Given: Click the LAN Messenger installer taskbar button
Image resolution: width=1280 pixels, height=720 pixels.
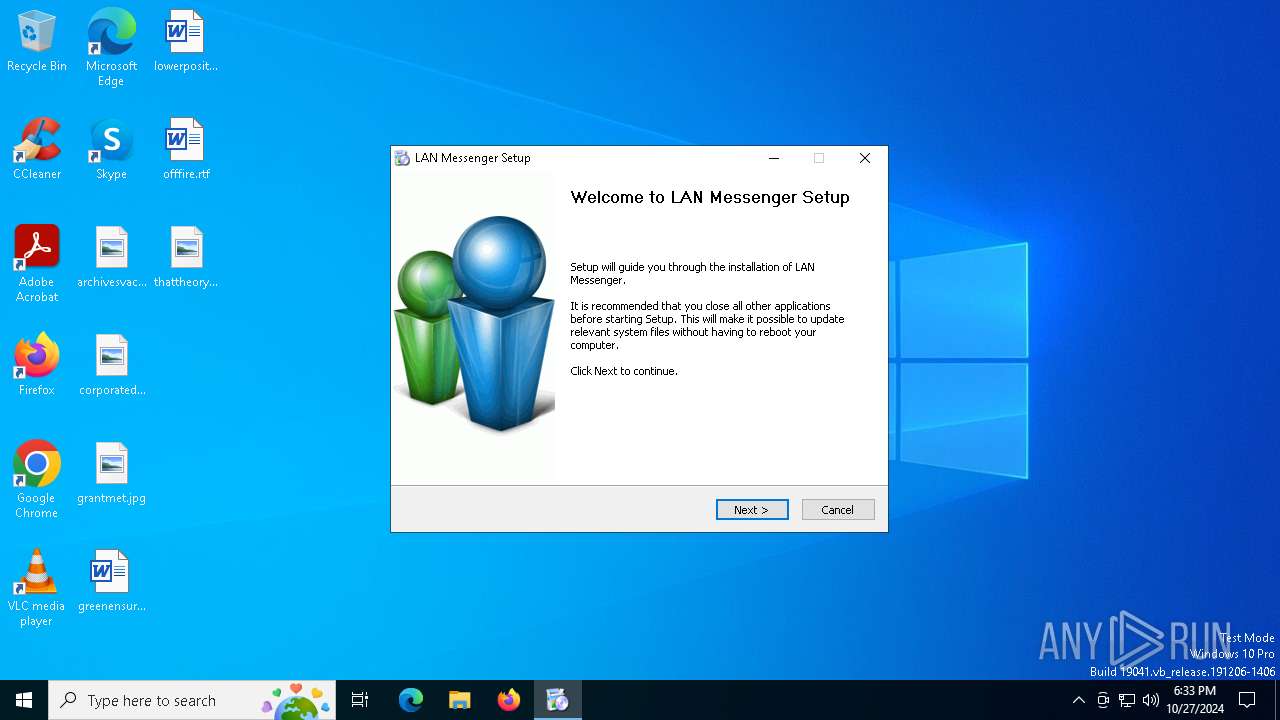Looking at the screenshot, I should tap(557, 700).
